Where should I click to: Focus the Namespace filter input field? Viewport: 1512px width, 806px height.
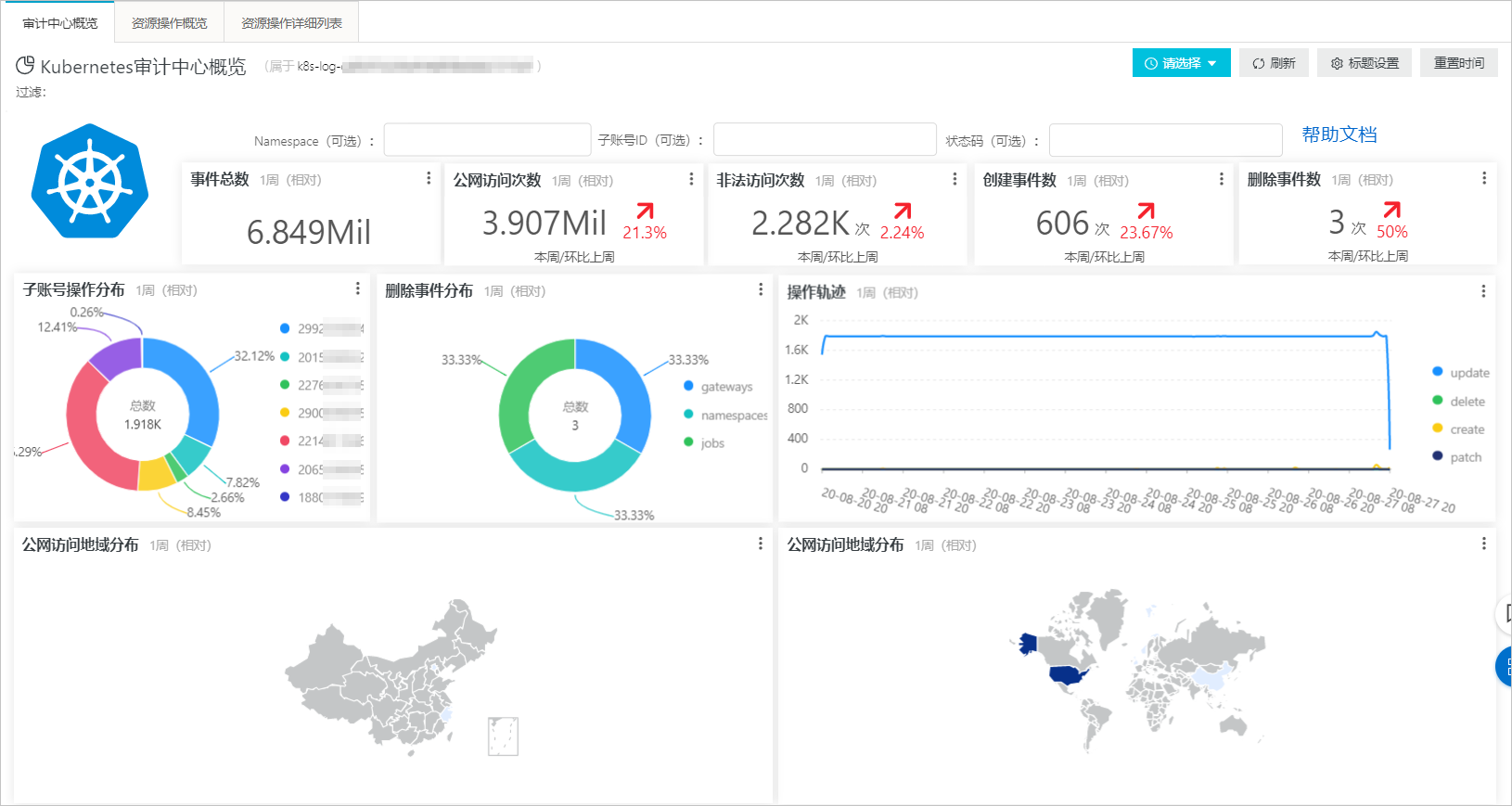pyautogui.click(x=487, y=140)
